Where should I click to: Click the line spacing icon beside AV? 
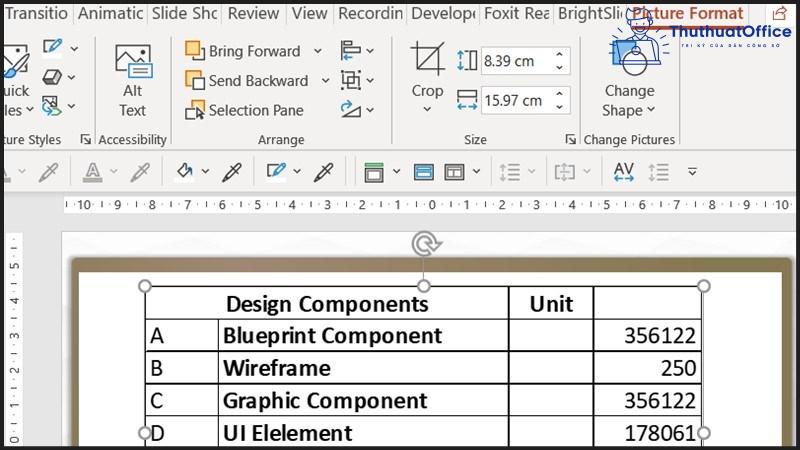(658, 172)
